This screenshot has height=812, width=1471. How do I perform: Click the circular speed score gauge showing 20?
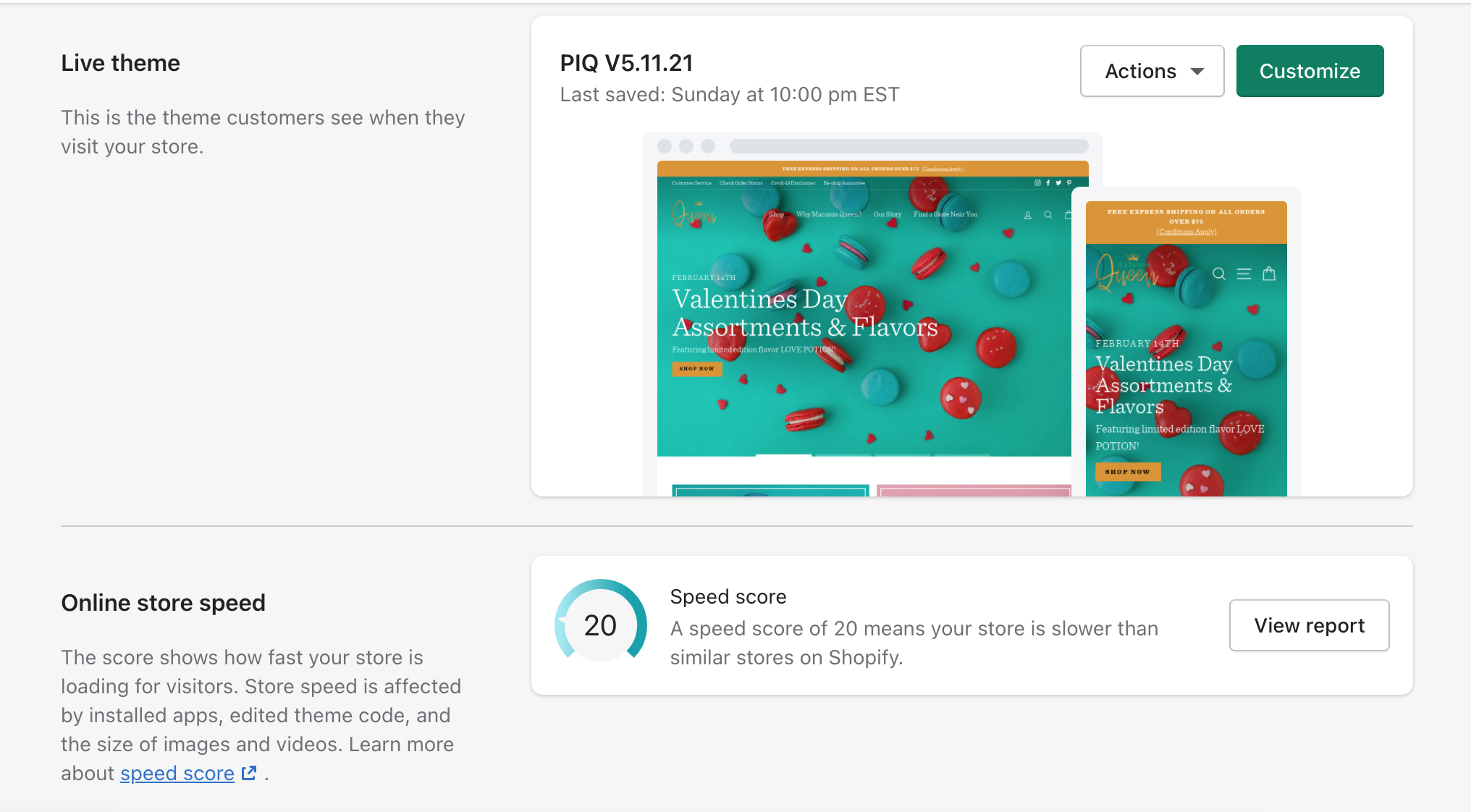599,625
